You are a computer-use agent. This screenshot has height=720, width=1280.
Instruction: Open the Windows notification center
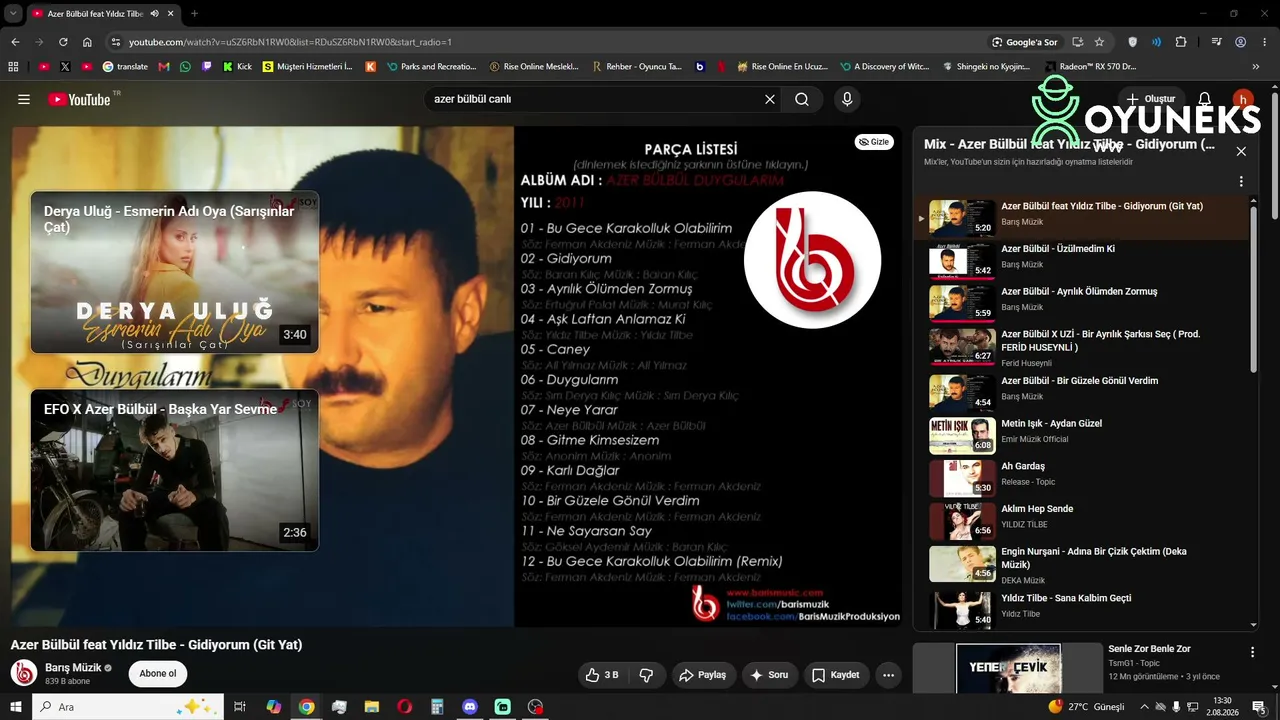[x=1259, y=707]
